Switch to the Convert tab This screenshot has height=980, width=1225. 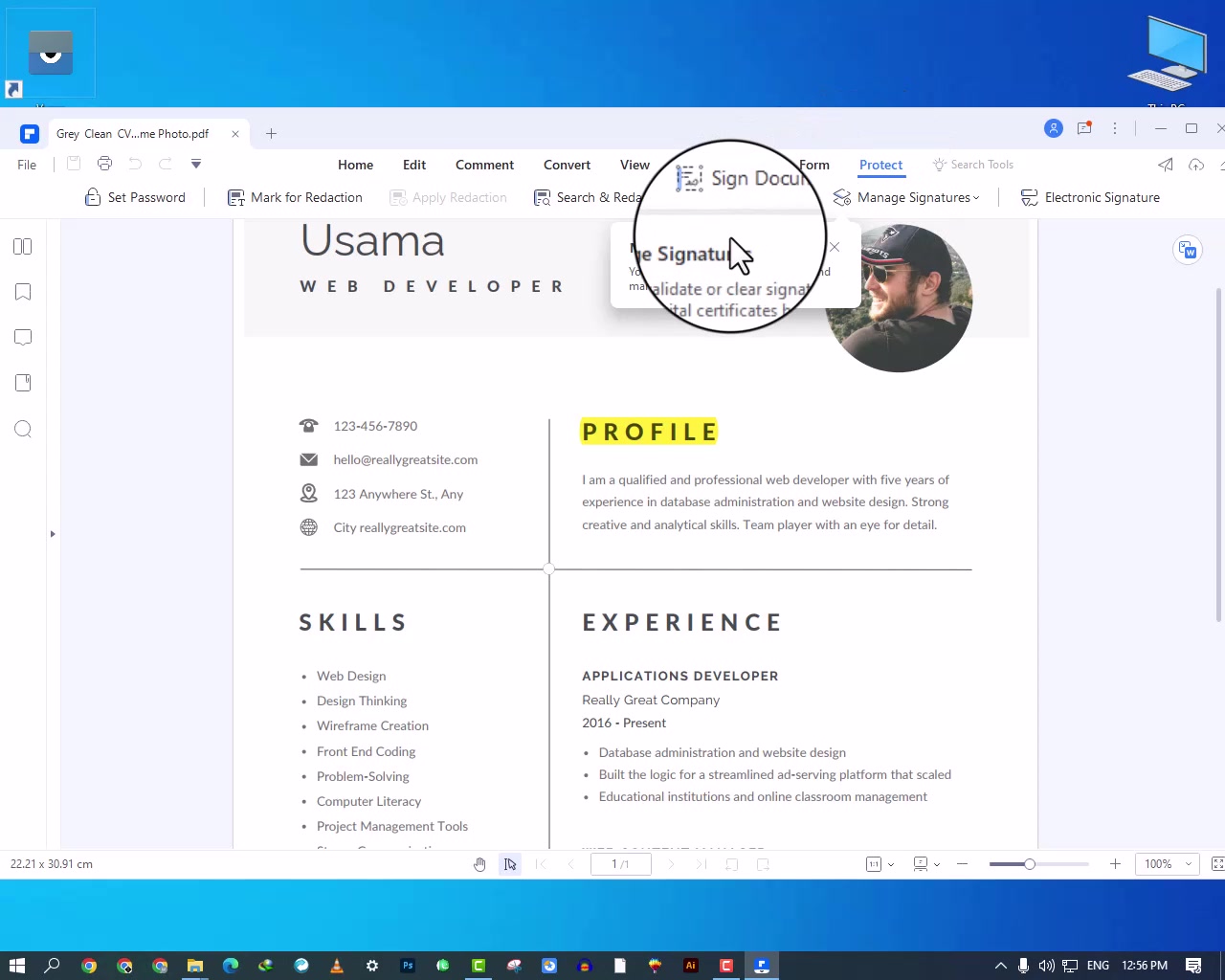pos(567,165)
